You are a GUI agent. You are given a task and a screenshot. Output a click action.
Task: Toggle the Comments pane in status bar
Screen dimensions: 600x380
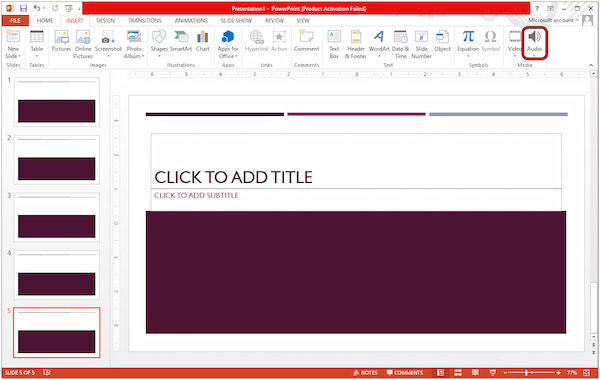[x=405, y=373]
